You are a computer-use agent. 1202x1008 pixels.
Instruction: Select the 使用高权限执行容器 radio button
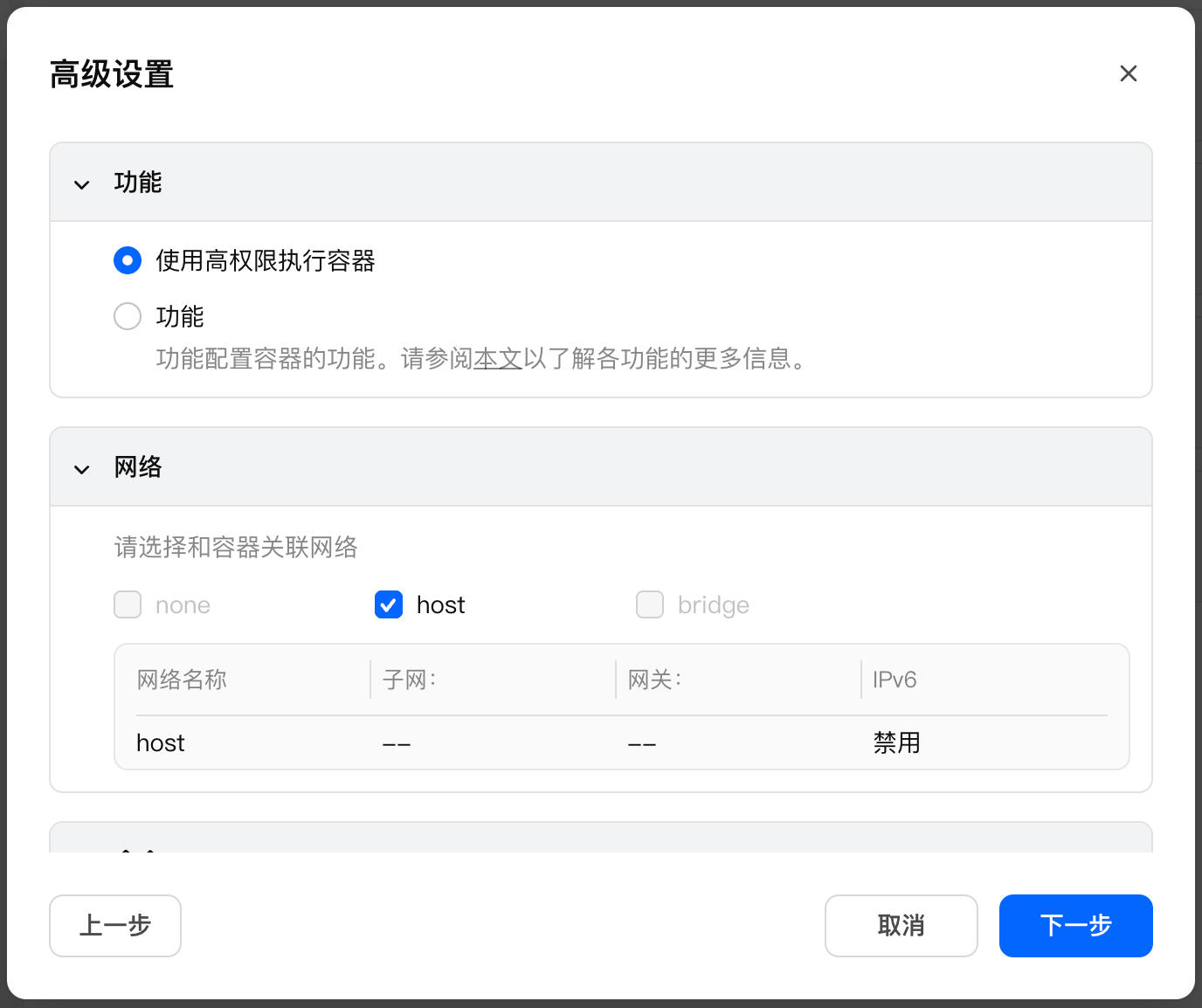coord(128,260)
